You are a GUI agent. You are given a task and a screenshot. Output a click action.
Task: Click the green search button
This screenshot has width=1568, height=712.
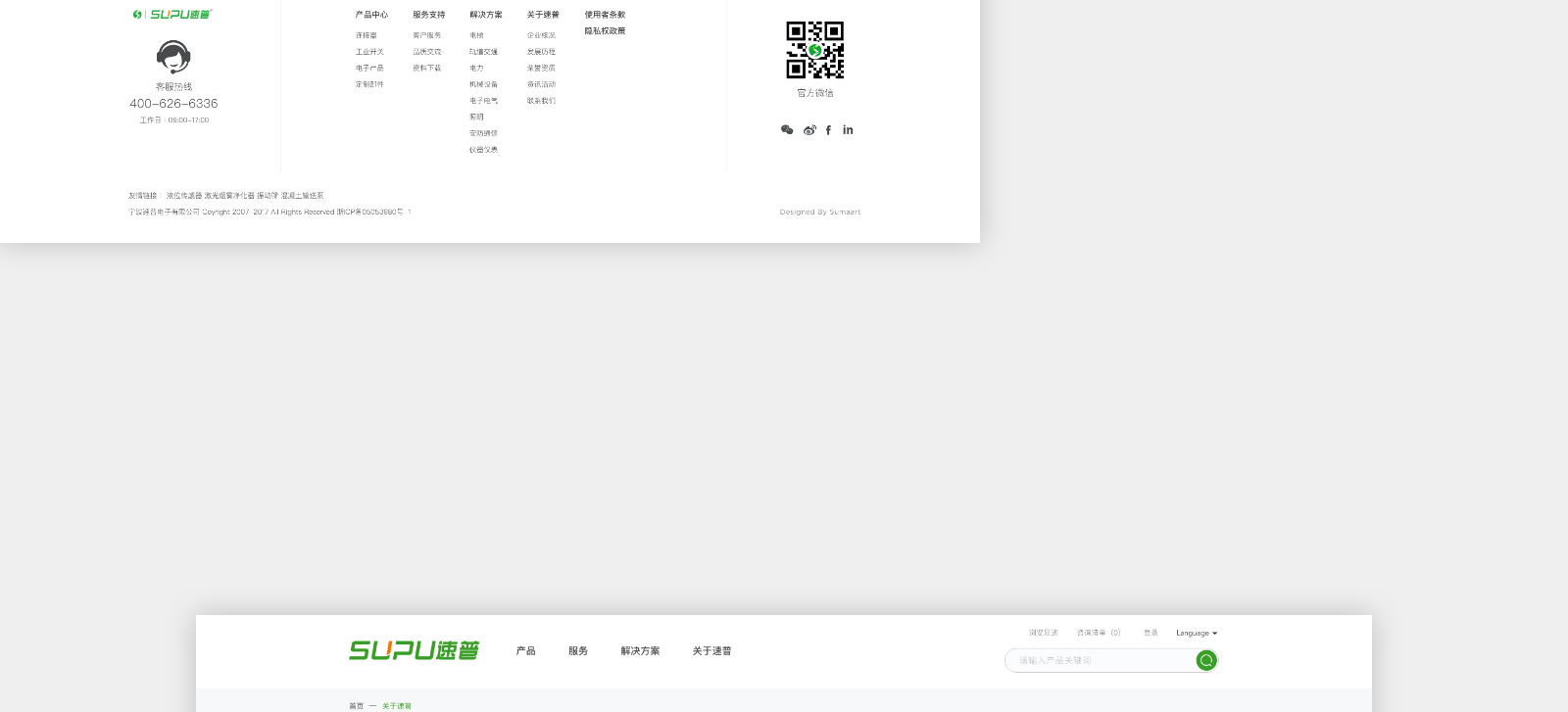coord(1206,660)
